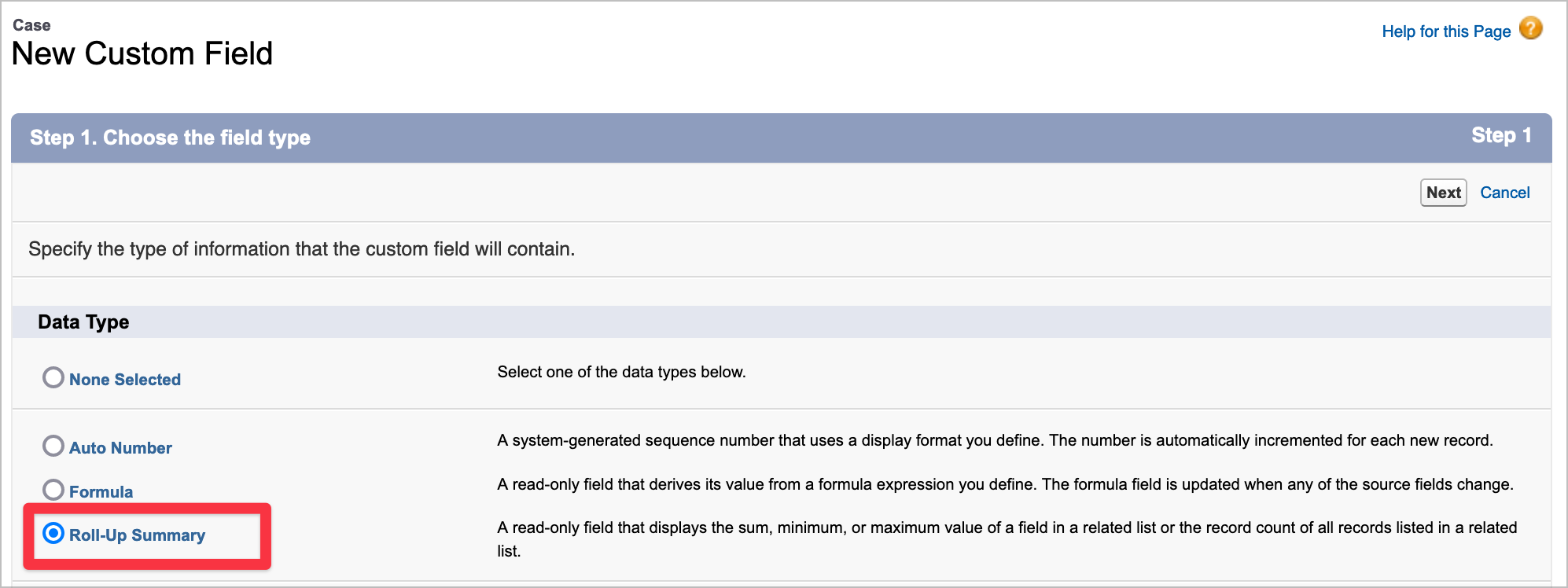Click the Roll-Up Summary label text
Viewport: 1568px width, 588px height.
(x=137, y=535)
